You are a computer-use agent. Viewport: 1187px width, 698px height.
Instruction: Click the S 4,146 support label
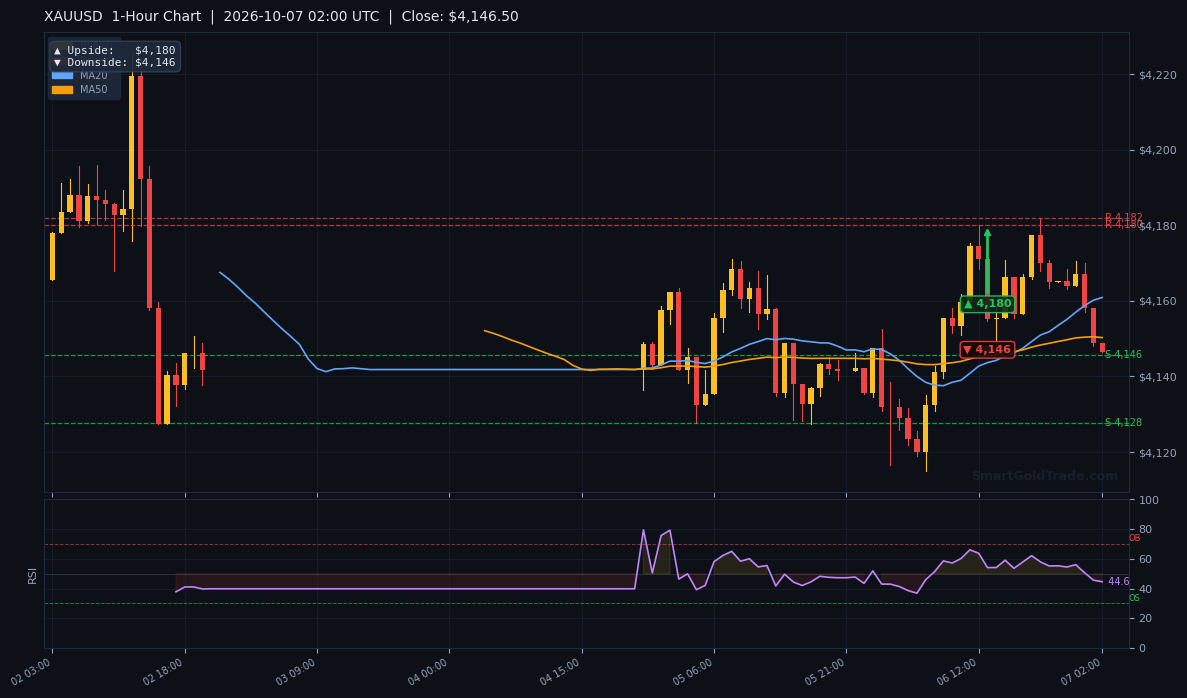click(x=1123, y=354)
